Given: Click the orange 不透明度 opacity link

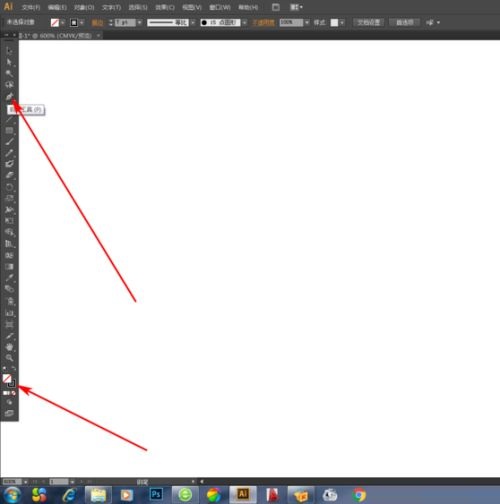Looking at the screenshot, I should click(x=263, y=22).
